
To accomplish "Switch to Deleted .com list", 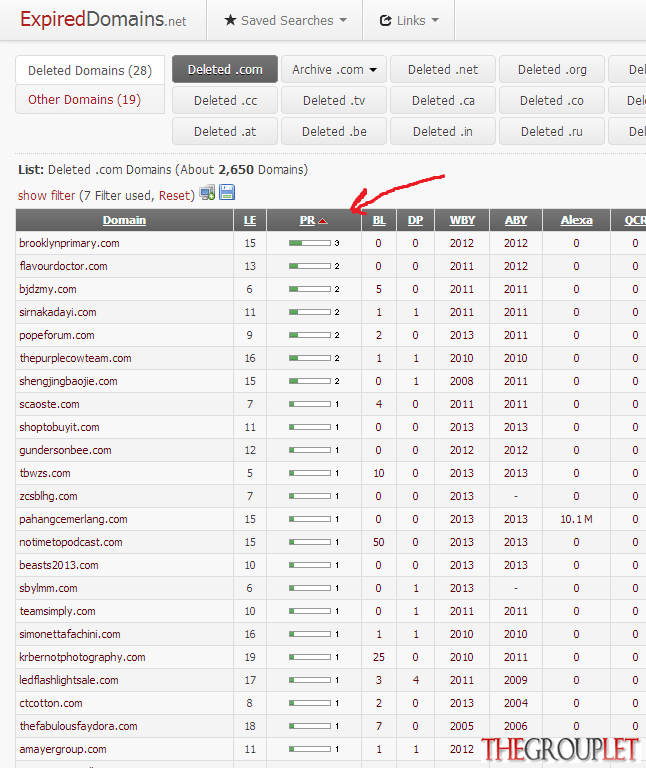I will (x=225, y=70).
